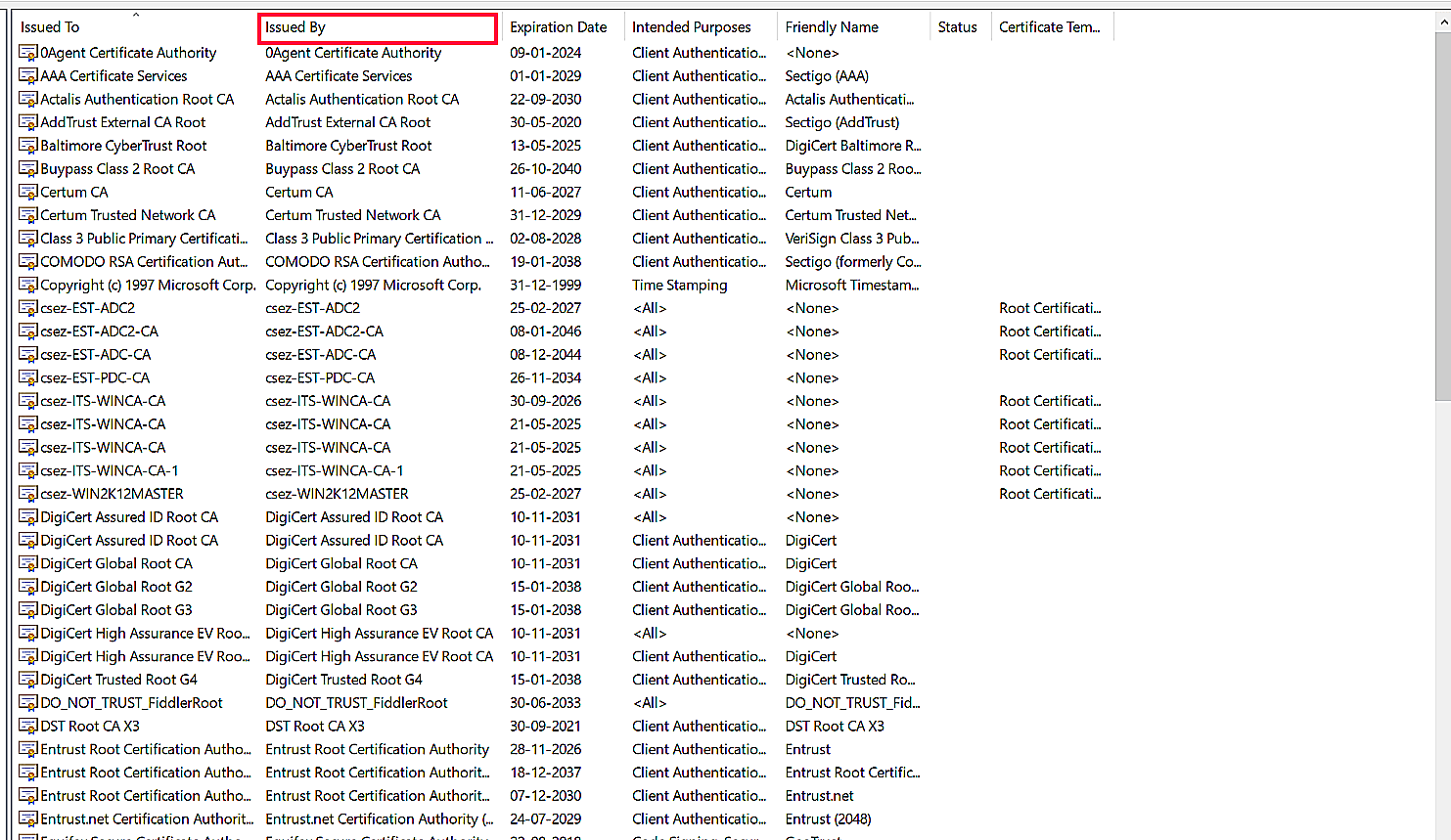Image resolution: width=1451 pixels, height=840 pixels.
Task: Click the Certificate Template column header
Action: [1052, 26]
